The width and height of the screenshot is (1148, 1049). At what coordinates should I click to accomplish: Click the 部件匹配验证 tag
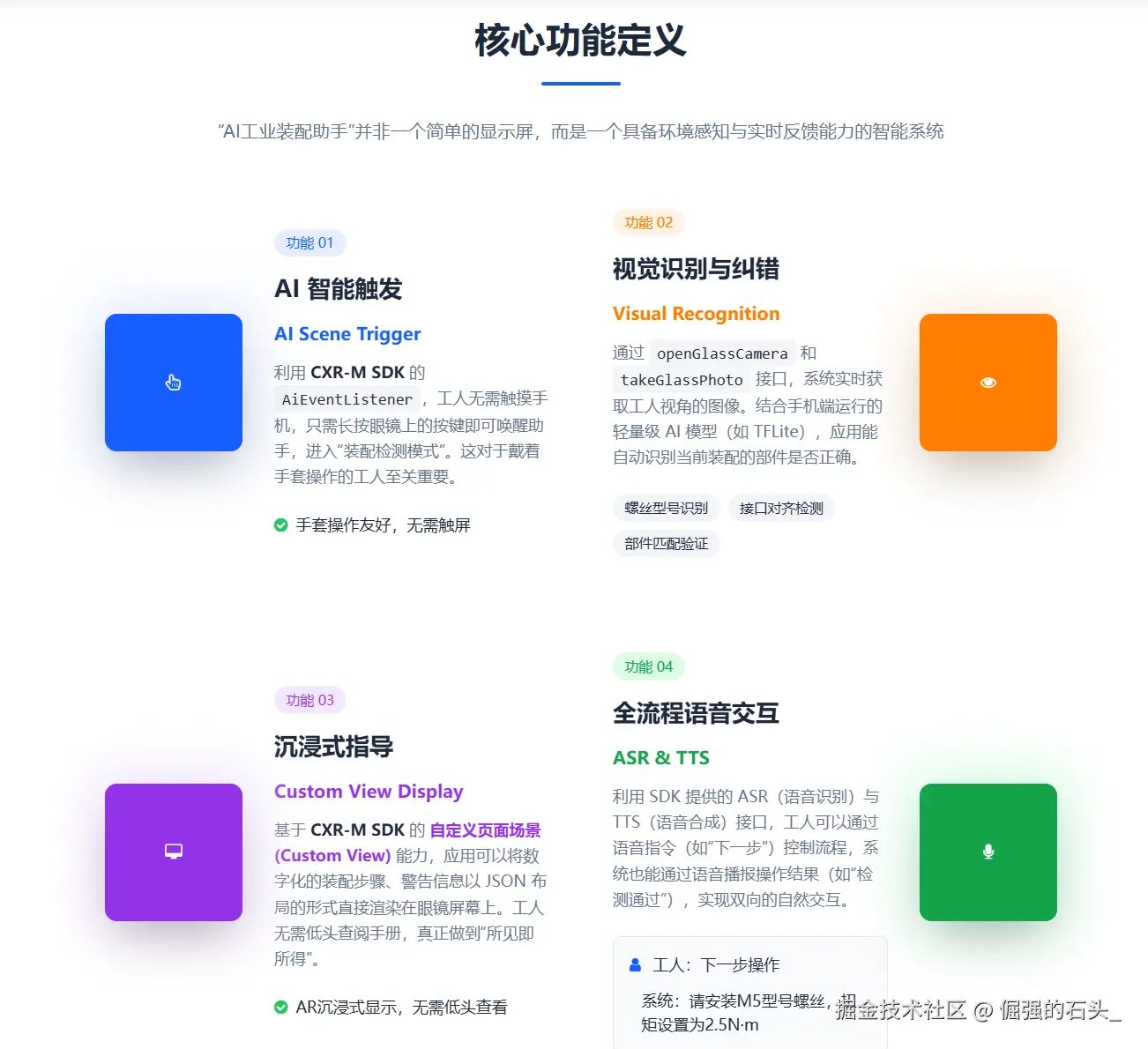[x=666, y=544]
